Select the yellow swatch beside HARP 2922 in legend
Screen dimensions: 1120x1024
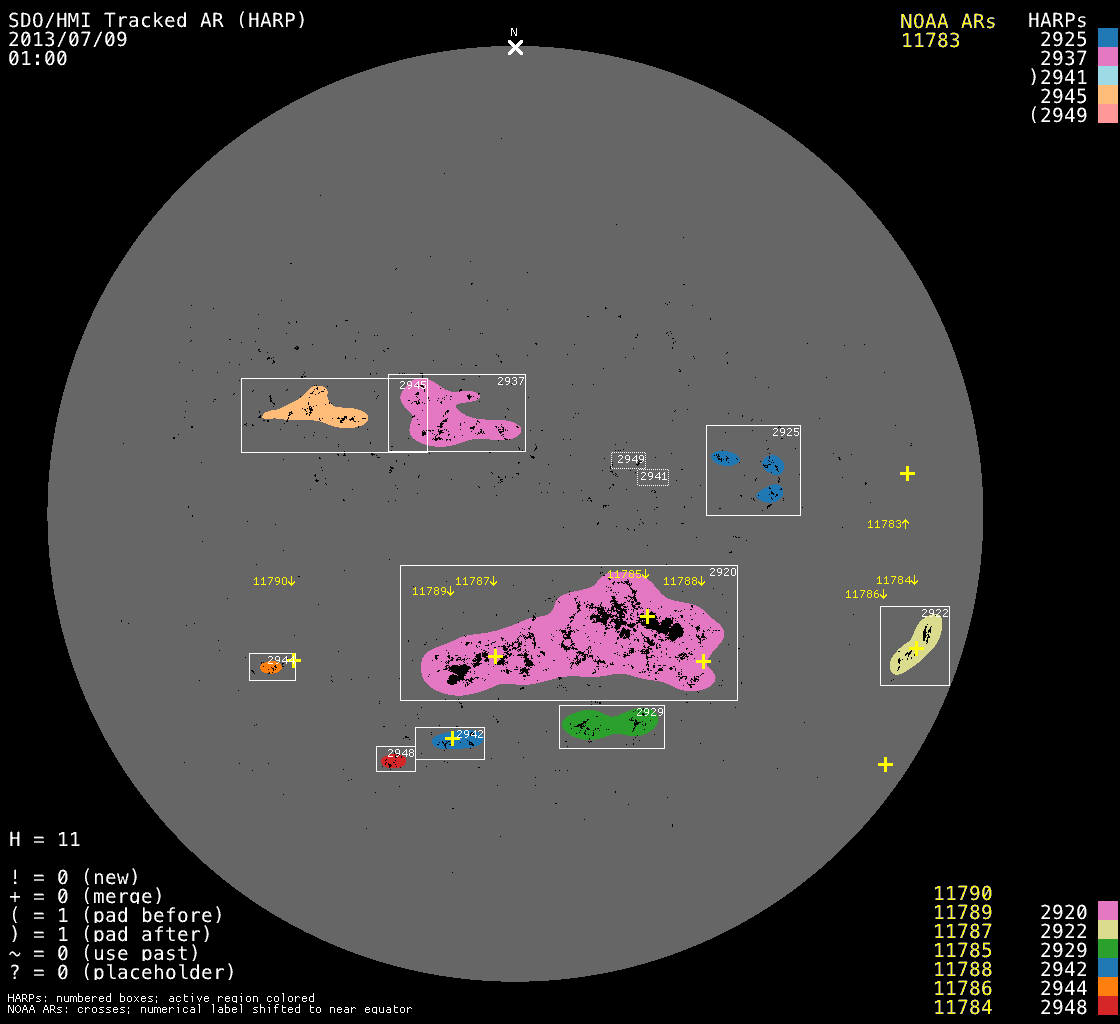tap(1107, 930)
